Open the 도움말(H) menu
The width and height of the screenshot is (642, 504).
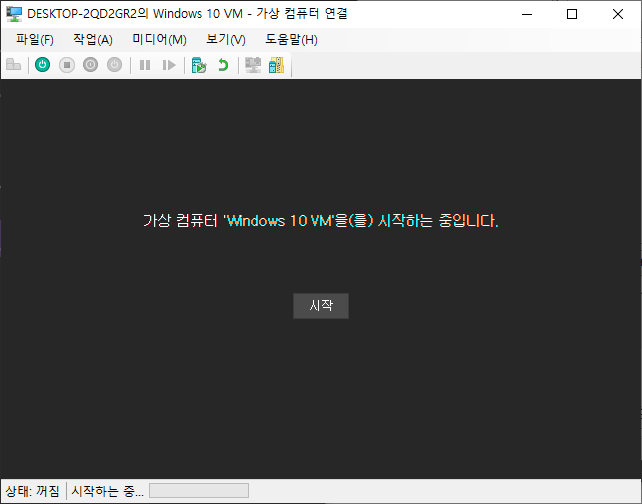pyautogui.click(x=291, y=40)
